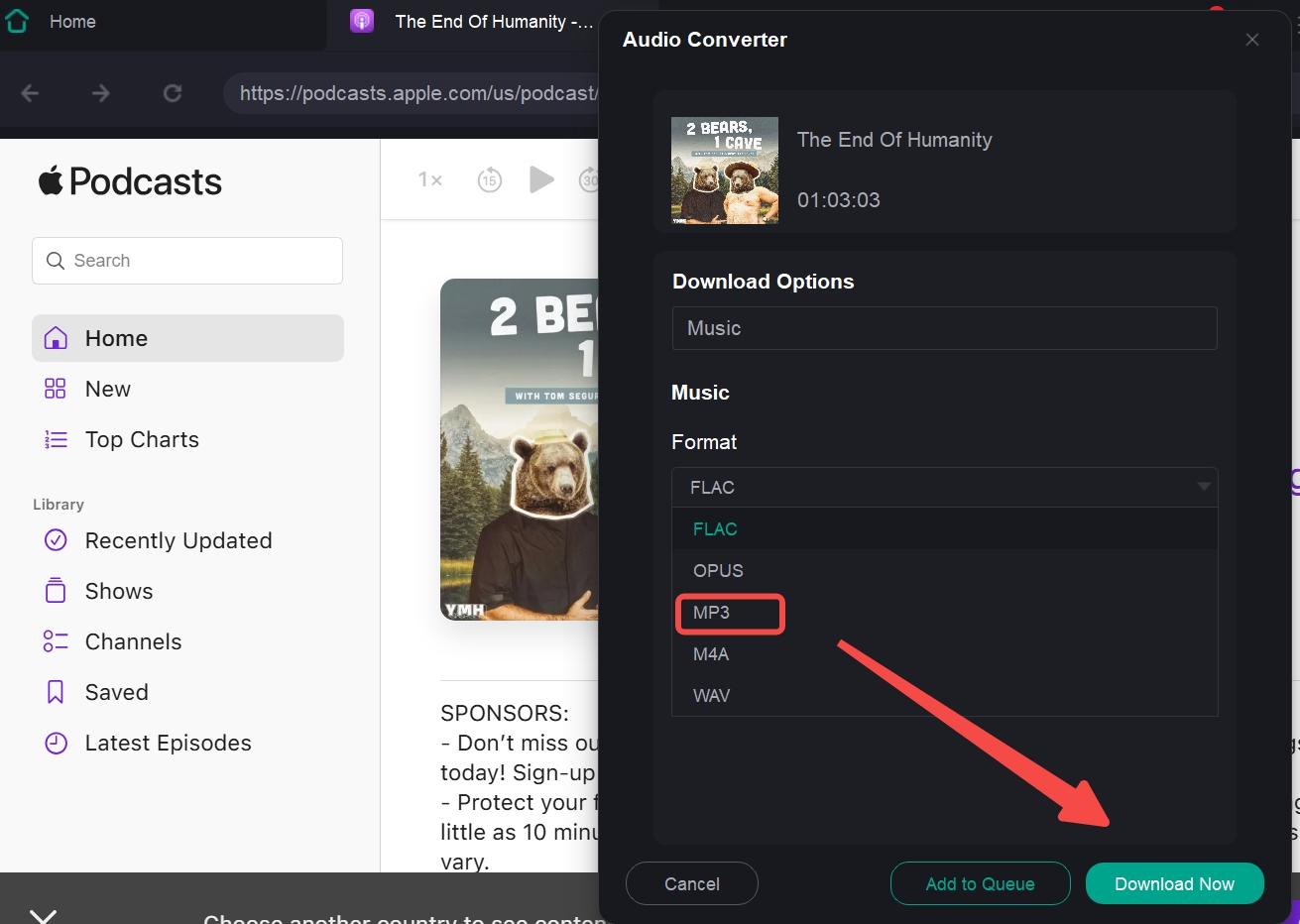Open the Format dropdown showing FLAC
Image resolution: width=1300 pixels, height=924 pixels.
(x=944, y=487)
